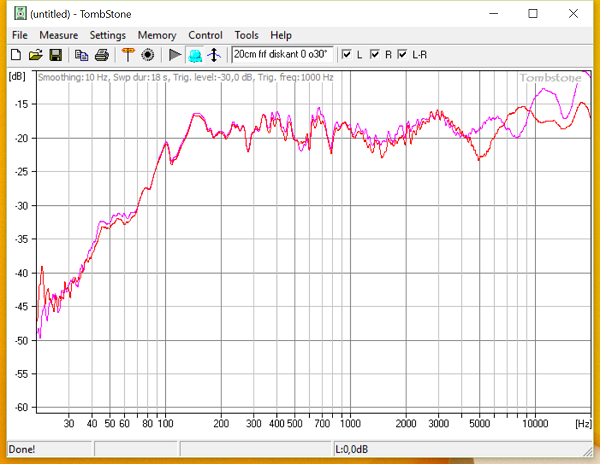The height and width of the screenshot is (464, 600).
Task: Minimize the TombStone window
Action: 494,14
